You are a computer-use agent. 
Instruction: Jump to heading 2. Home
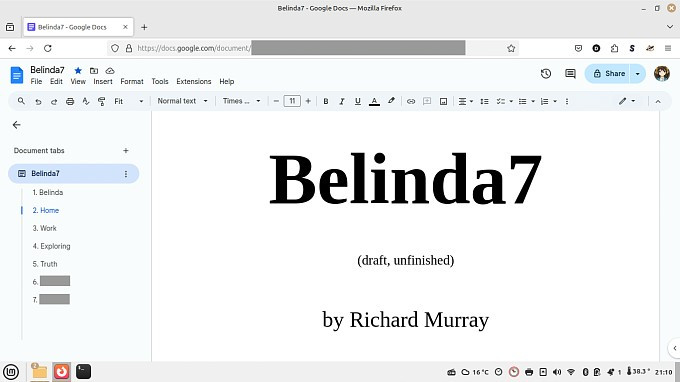pyautogui.click(x=46, y=210)
